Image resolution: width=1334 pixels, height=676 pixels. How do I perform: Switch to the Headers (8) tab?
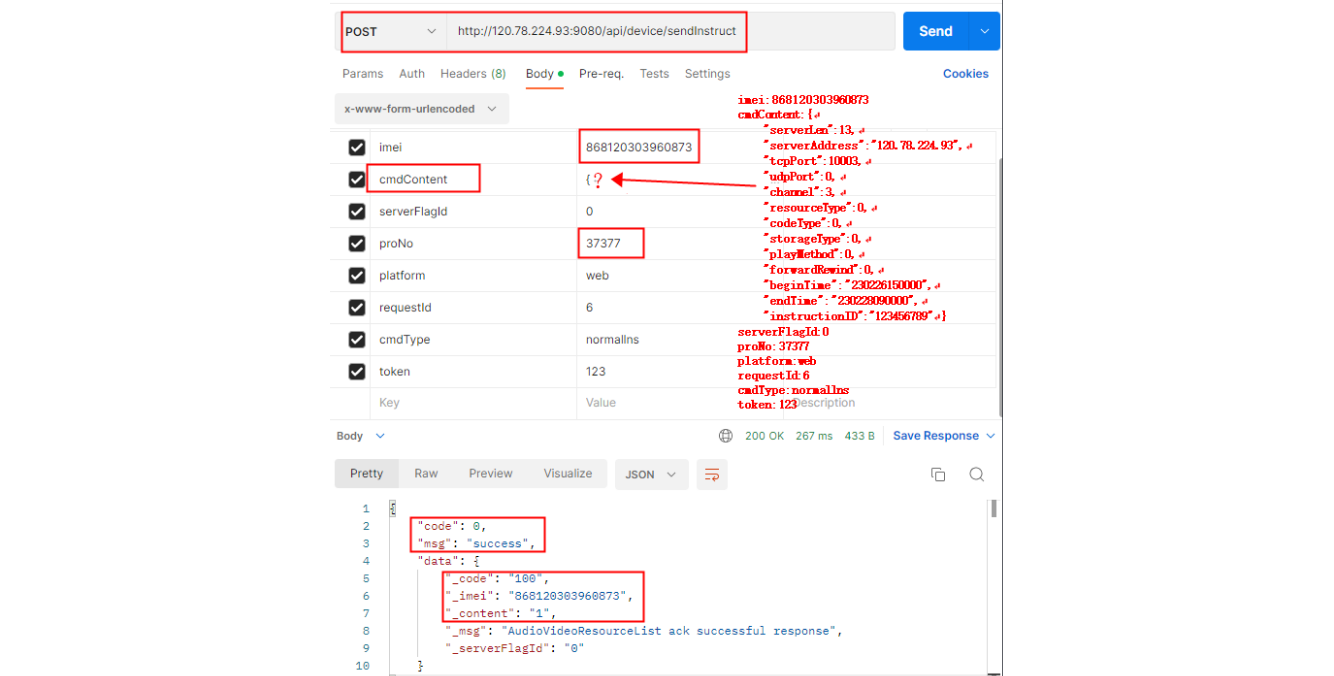[x=473, y=74]
